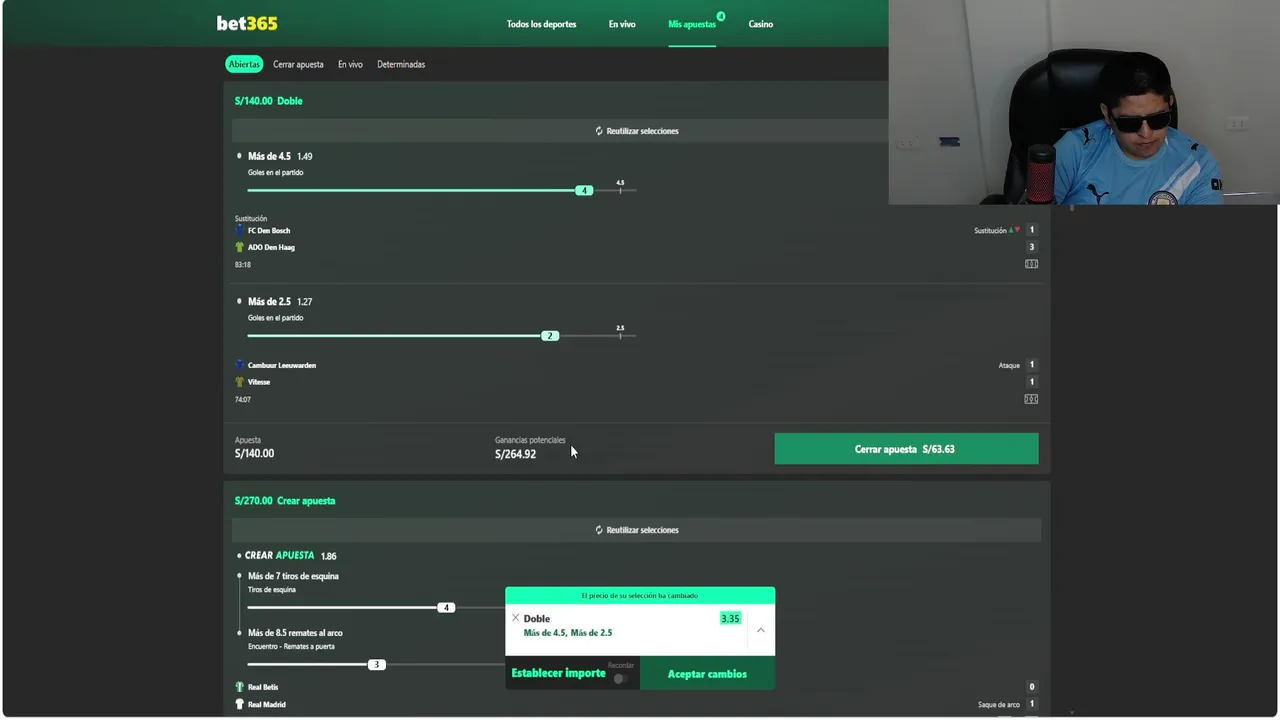Image resolution: width=1280 pixels, height=720 pixels.
Task: Reuse selections on the S/140.00 Doble bet
Action: (636, 131)
